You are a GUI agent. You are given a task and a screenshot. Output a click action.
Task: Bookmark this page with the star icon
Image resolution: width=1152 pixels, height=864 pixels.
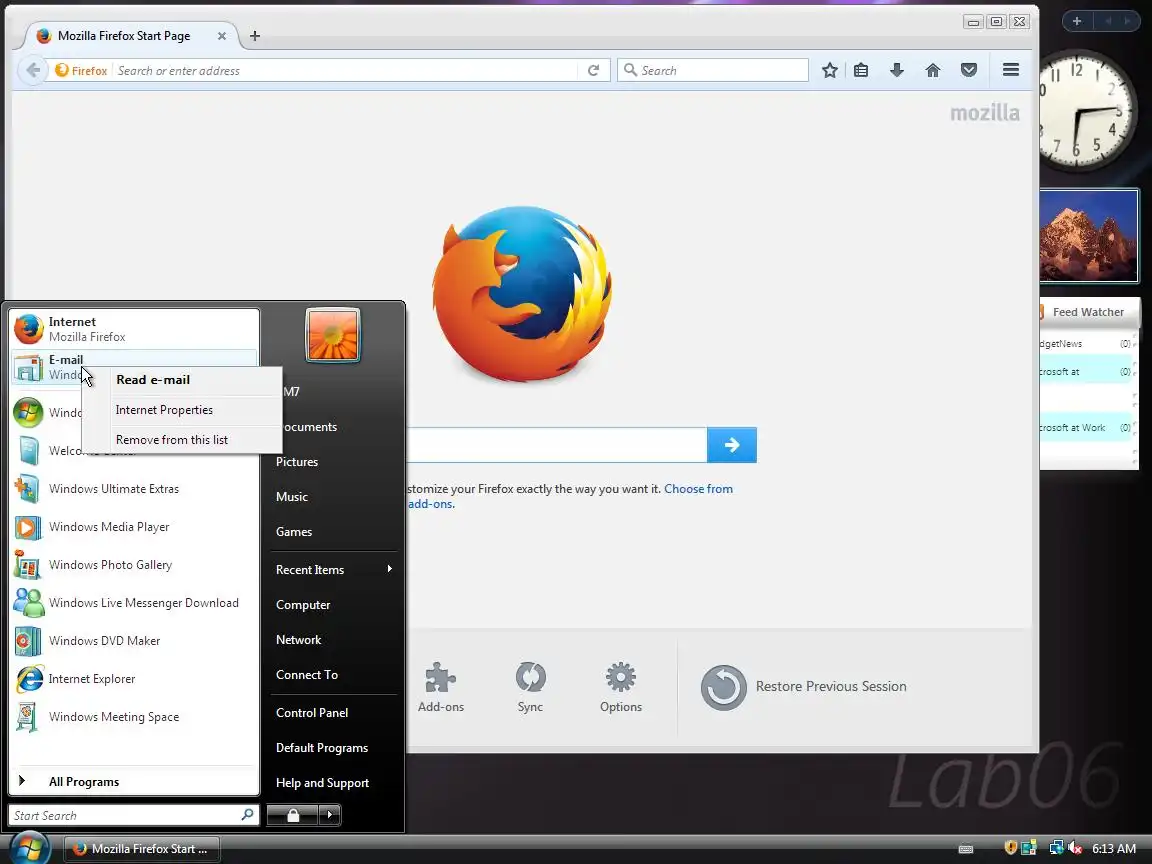tap(829, 71)
